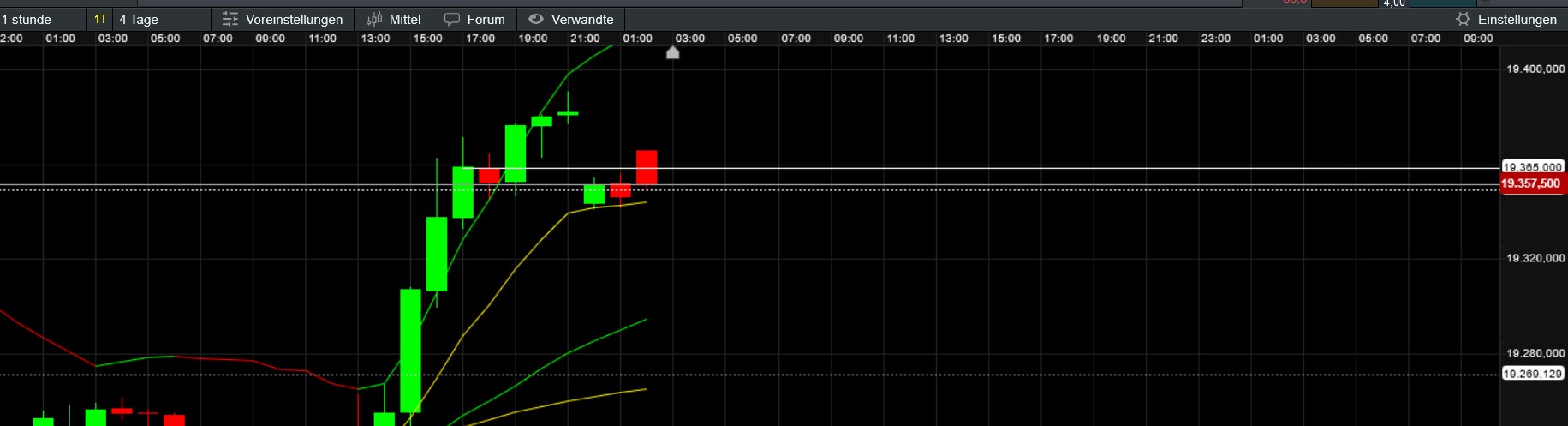Open Einstellungen with the gear icon
Viewport: 1568px width, 426px height.
pyautogui.click(x=1463, y=19)
